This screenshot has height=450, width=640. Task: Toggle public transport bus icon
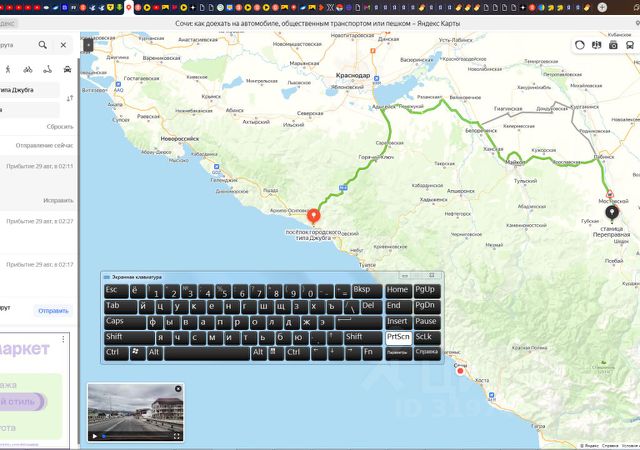click(630, 45)
